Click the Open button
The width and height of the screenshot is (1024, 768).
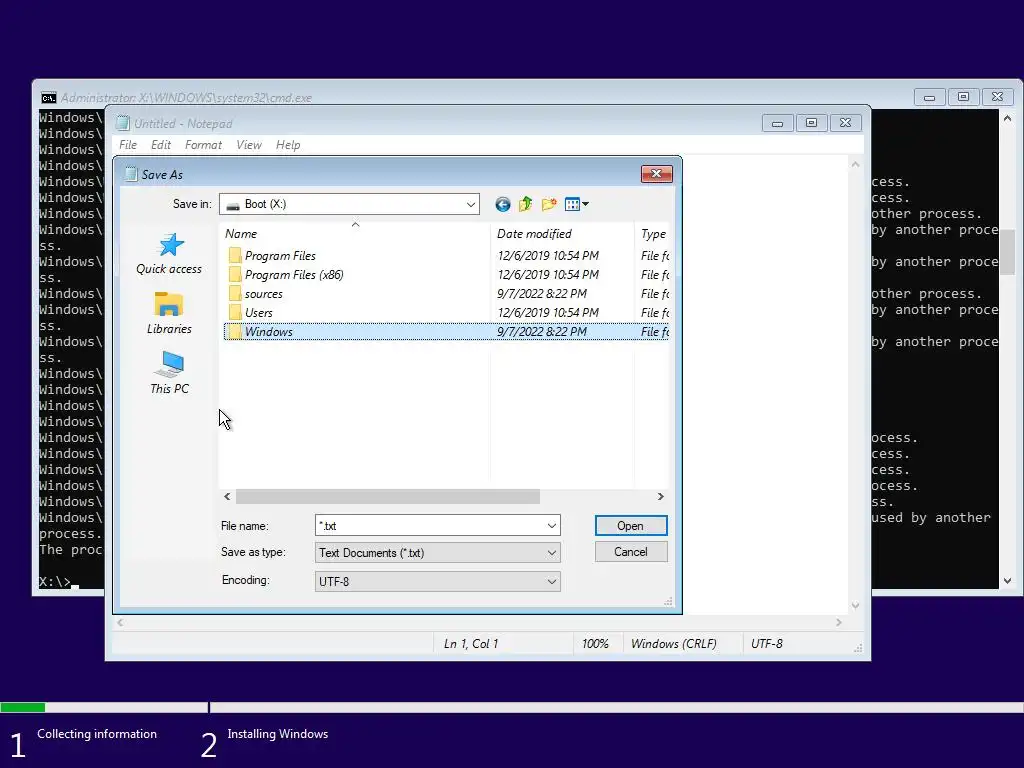point(631,526)
